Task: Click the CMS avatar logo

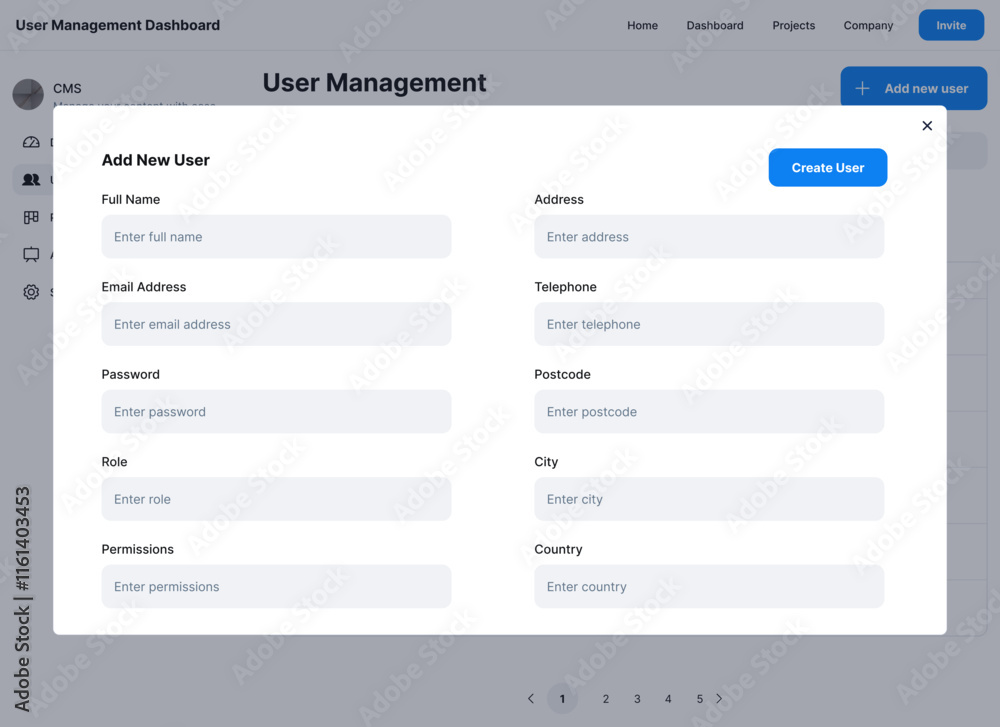Action: [x=28, y=94]
